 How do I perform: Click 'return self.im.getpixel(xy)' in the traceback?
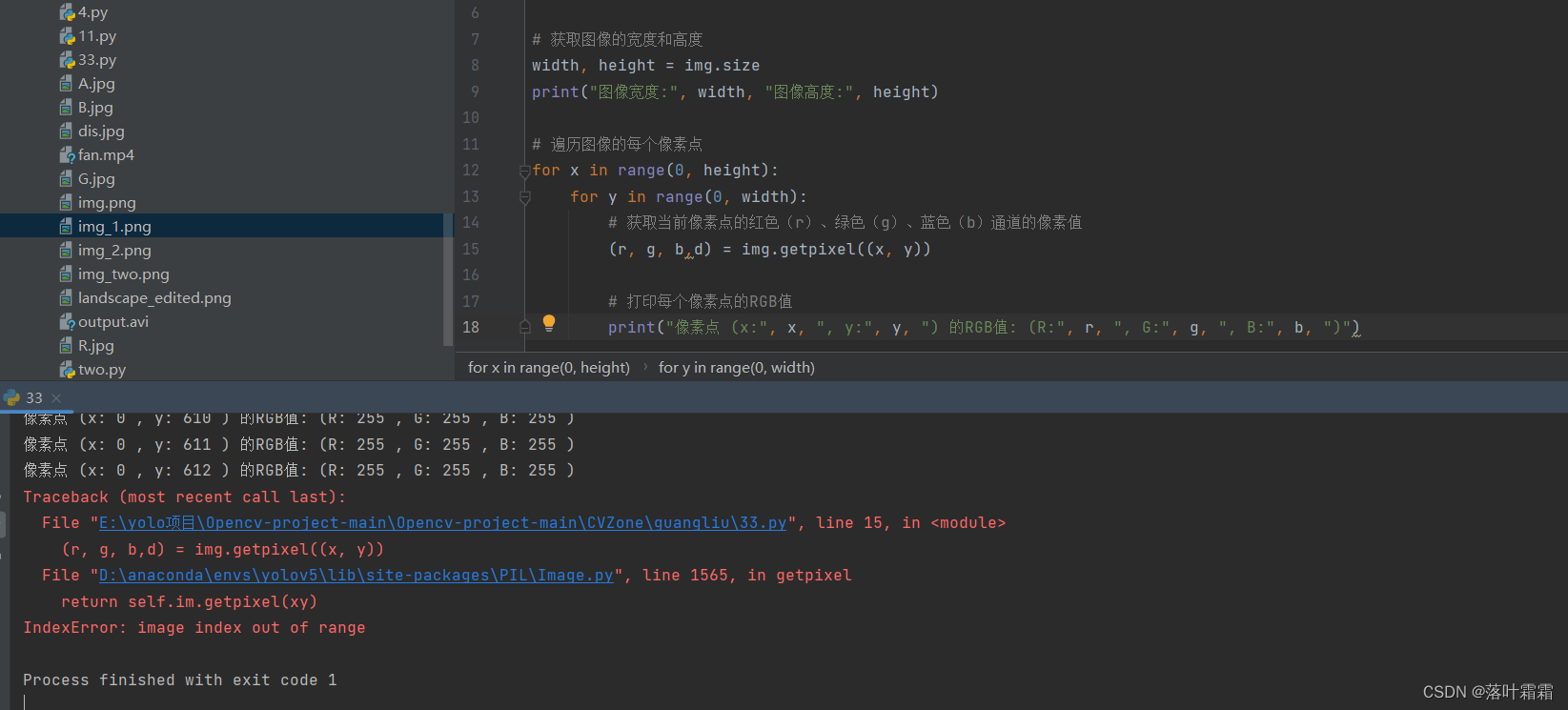point(189,602)
